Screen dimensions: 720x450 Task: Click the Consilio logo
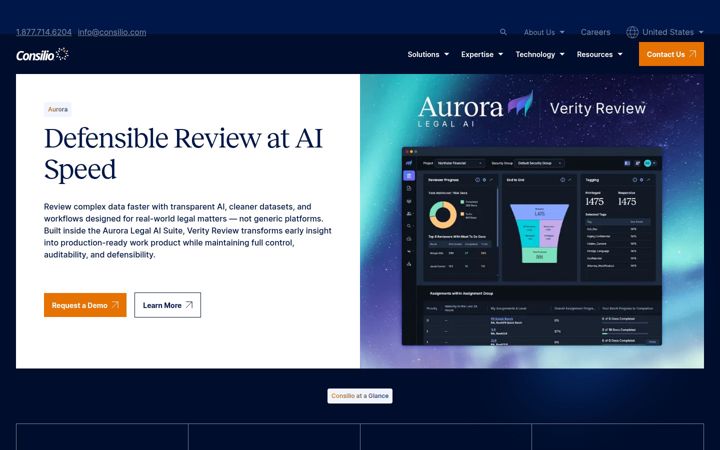(x=42, y=55)
